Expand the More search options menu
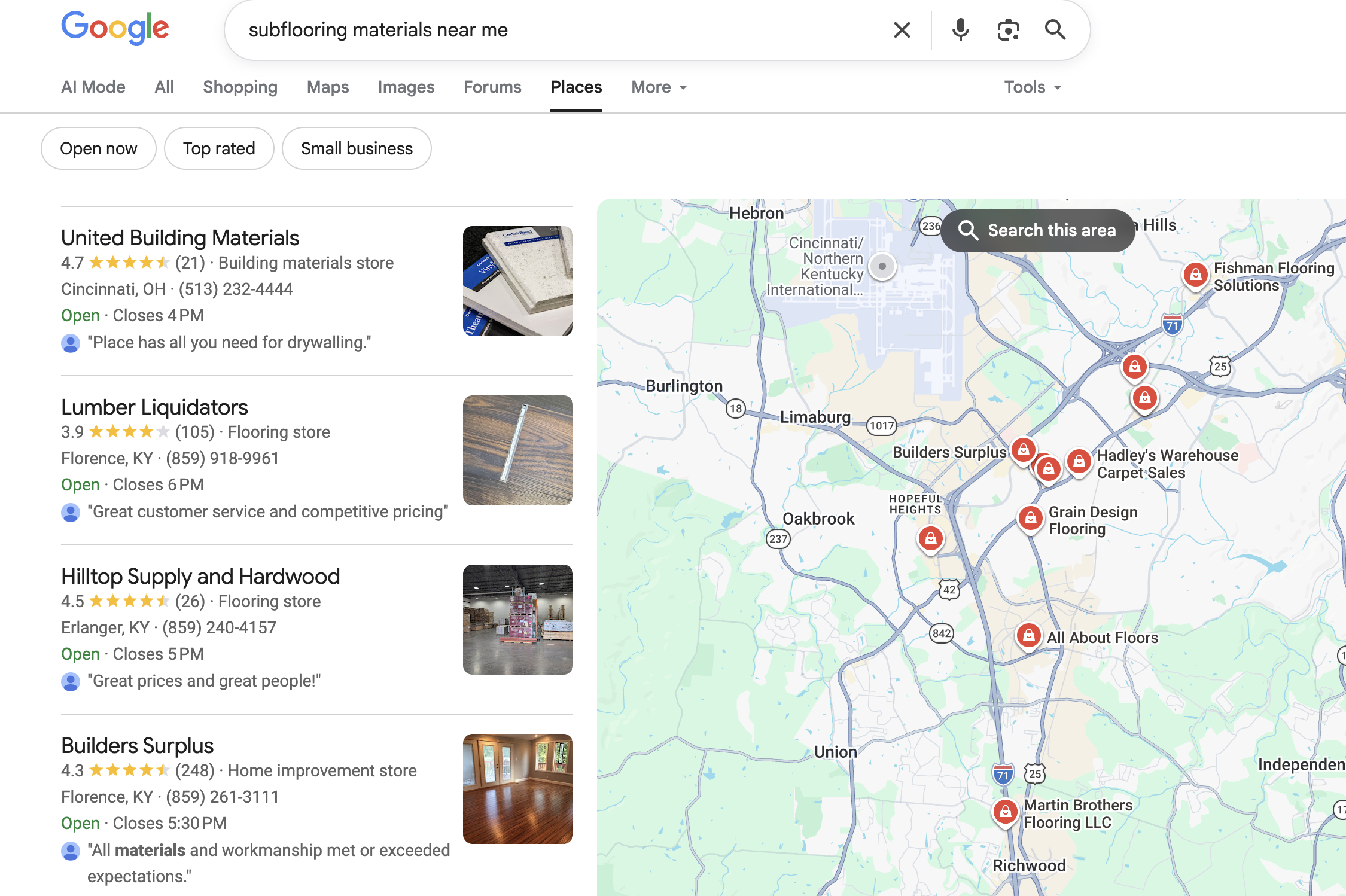The width and height of the screenshot is (1346, 896). coord(659,87)
